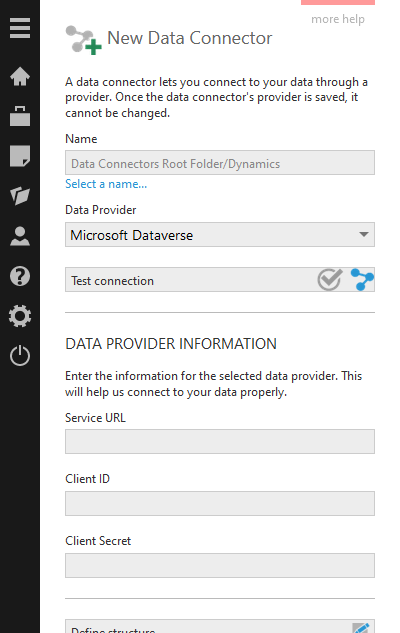Focus the Client ID field

220,503
